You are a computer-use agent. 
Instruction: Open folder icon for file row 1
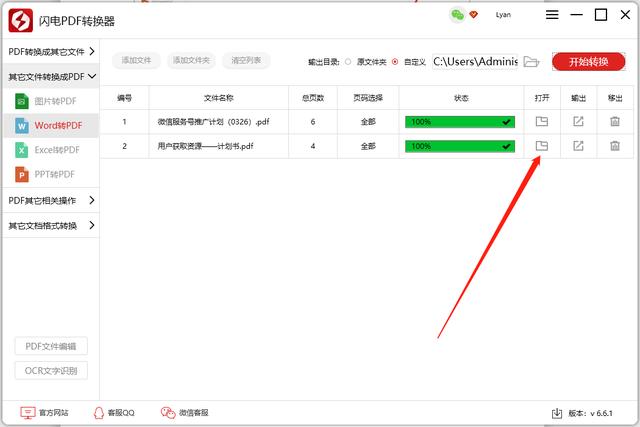[x=542, y=121]
